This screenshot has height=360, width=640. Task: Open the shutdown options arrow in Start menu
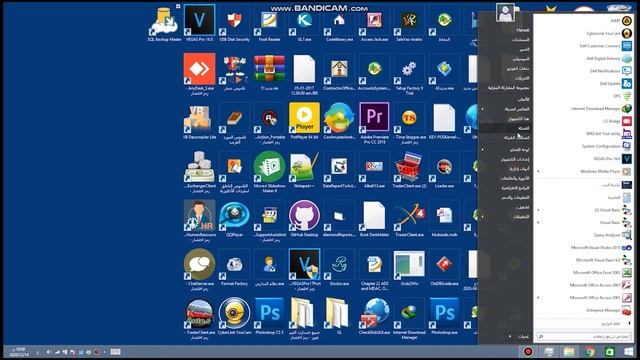point(510,336)
